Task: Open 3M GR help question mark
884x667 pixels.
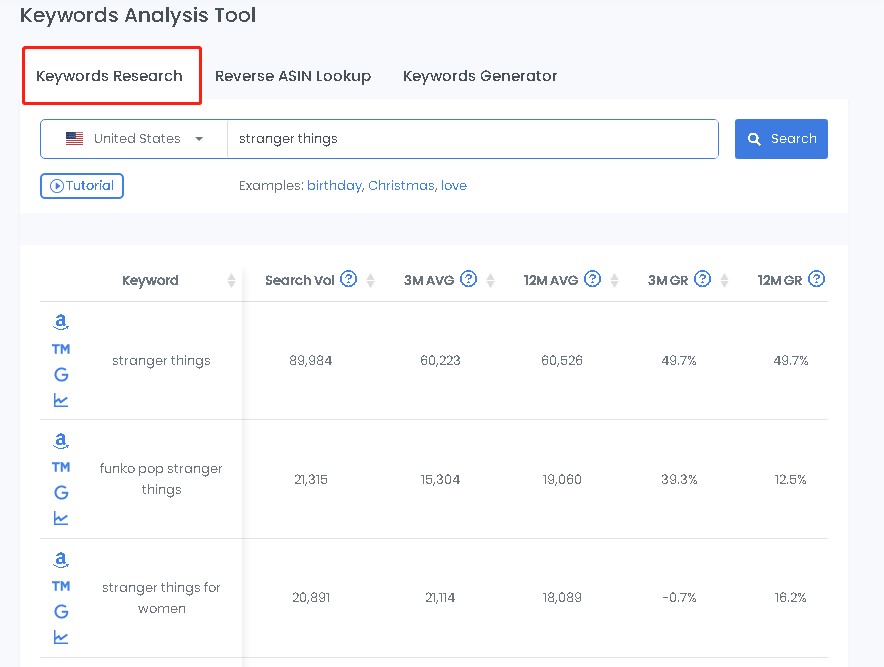Action: (x=702, y=279)
